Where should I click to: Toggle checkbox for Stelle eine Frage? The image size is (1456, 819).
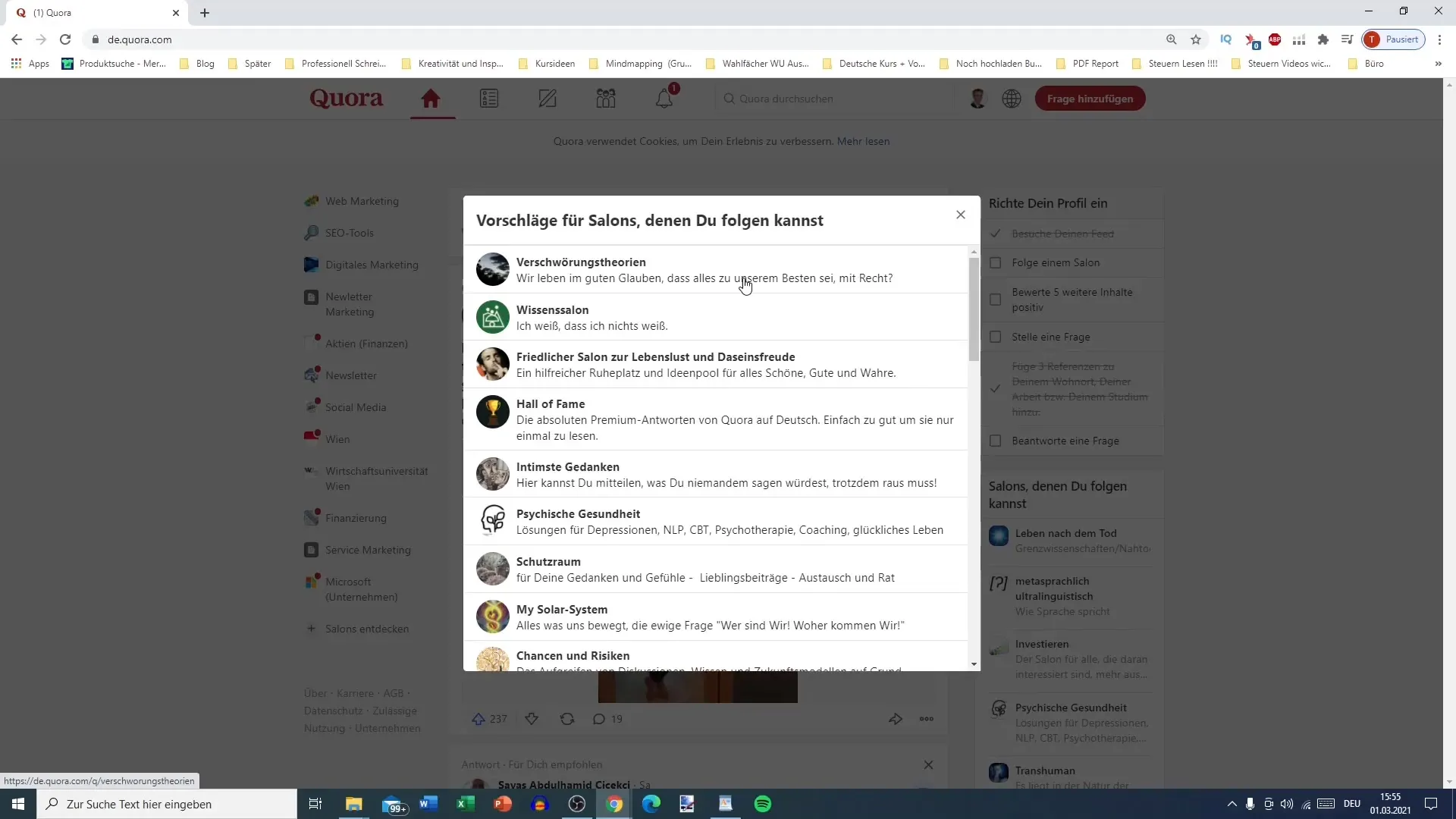tap(997, 337)
